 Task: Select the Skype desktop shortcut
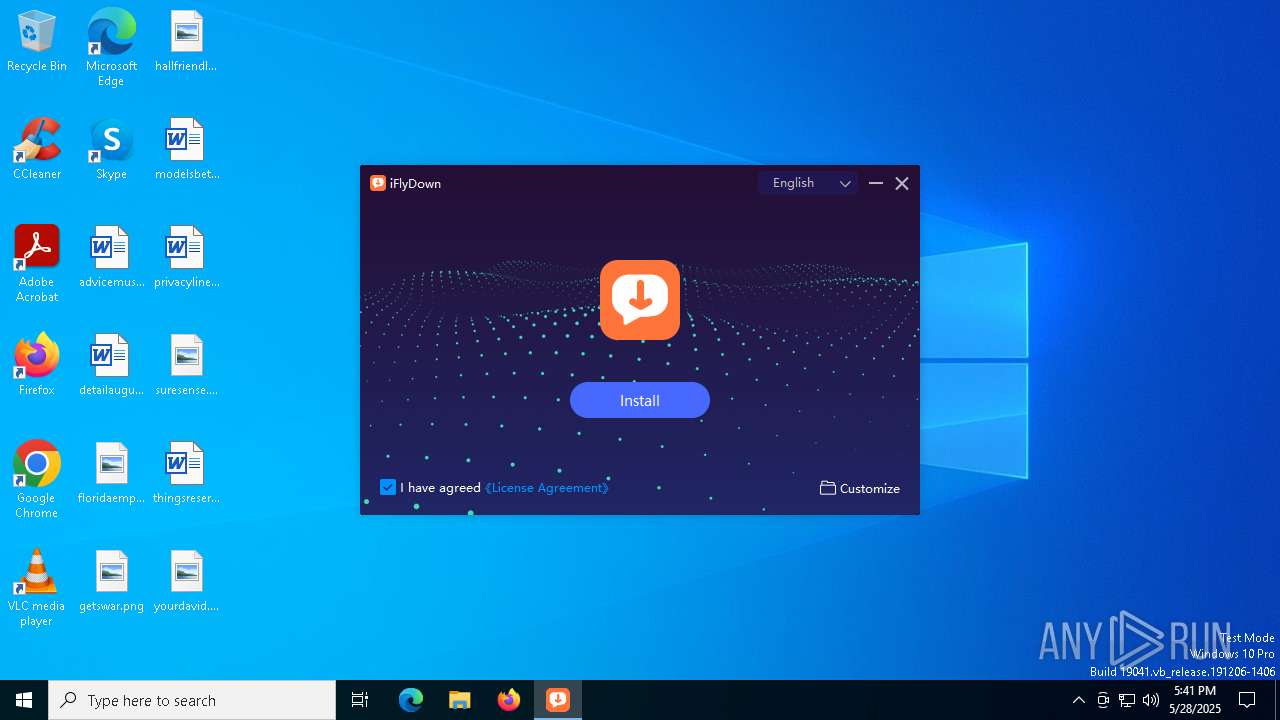pyautogui.click(x=111, y=150)
